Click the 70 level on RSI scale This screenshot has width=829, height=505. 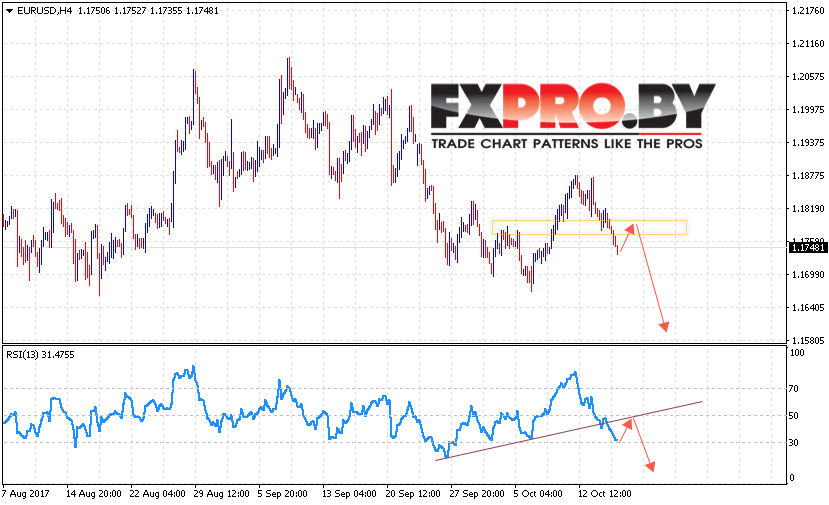(x=794, y=389)
